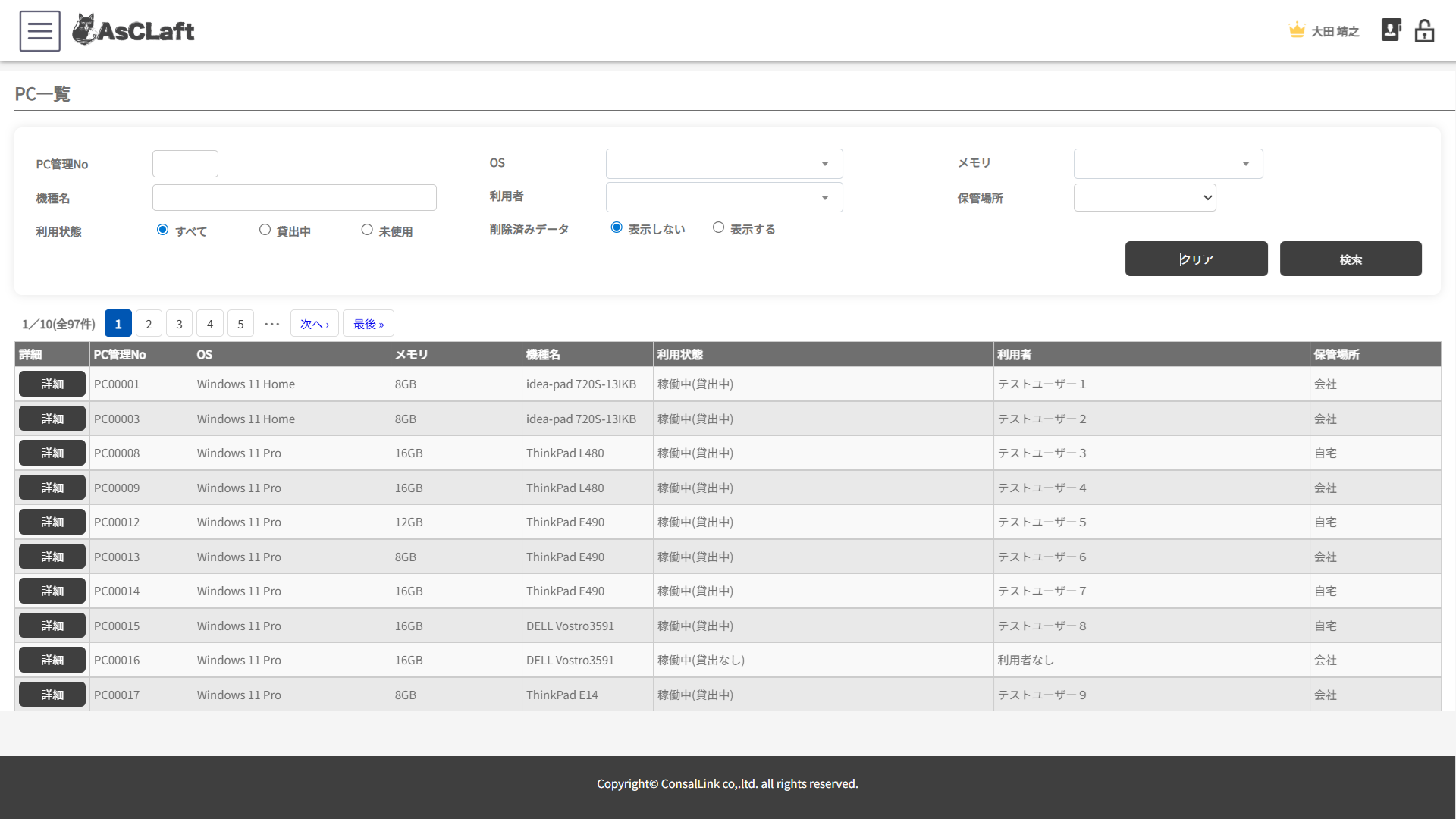This screenshot has height=819, width=1456.
Task: Select the 貸出中 usage status radio
Action: point(265,230)
